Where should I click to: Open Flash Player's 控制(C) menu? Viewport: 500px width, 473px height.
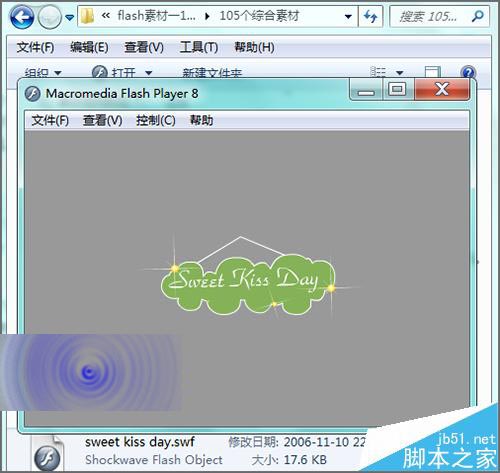coord(156,120)
